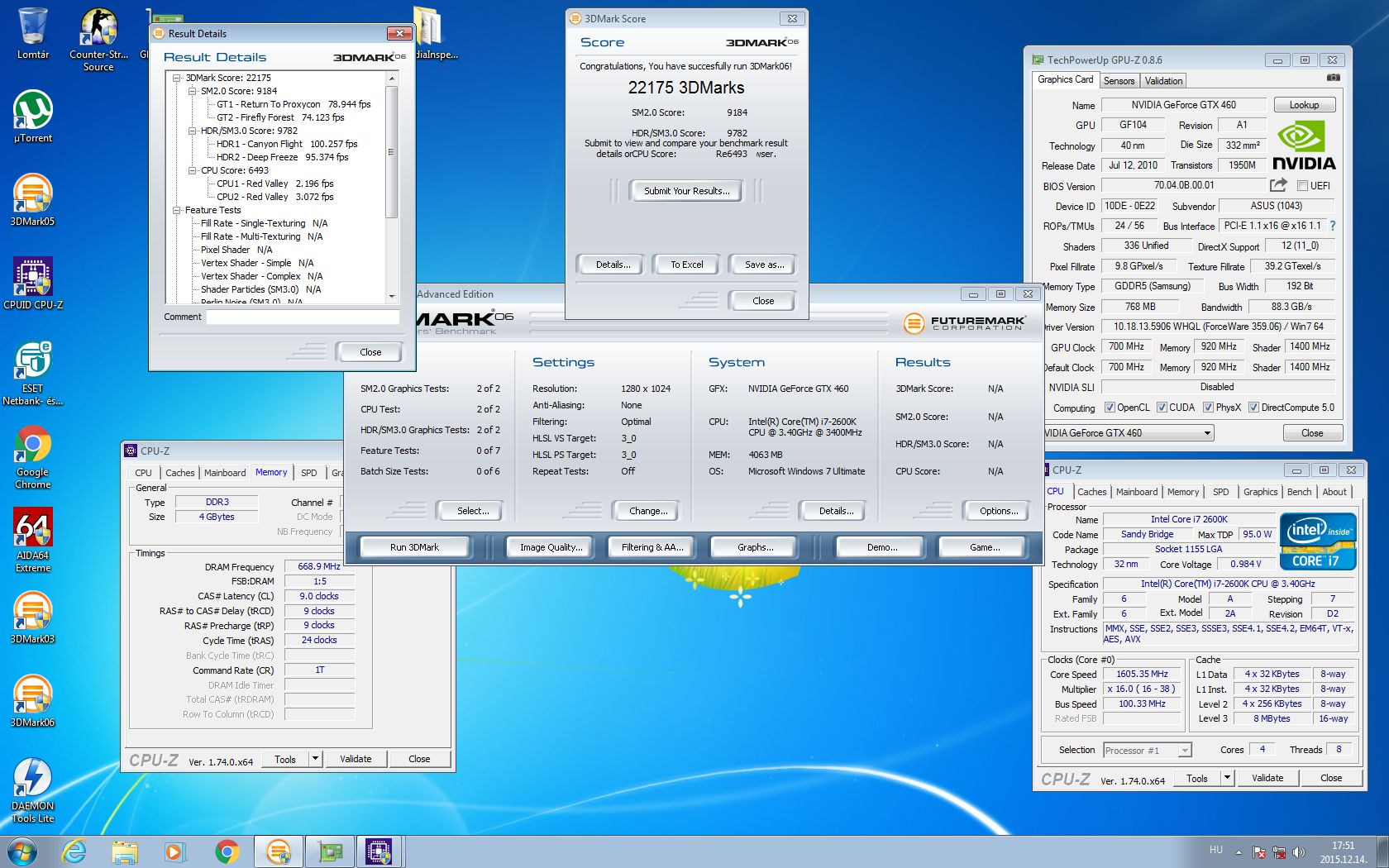Toggle the CUDA checkbox
Viewport: 1389px width, 868px height.
point(1162,408)
